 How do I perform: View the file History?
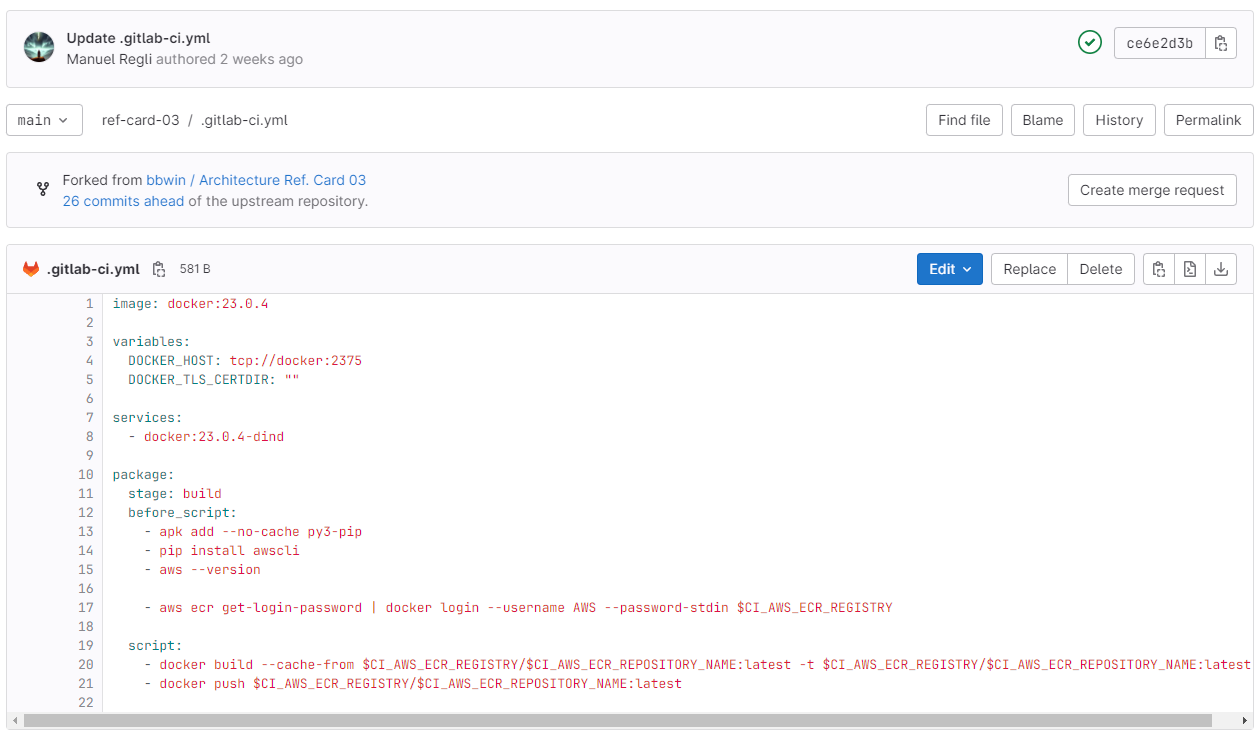click(1118, 120)
